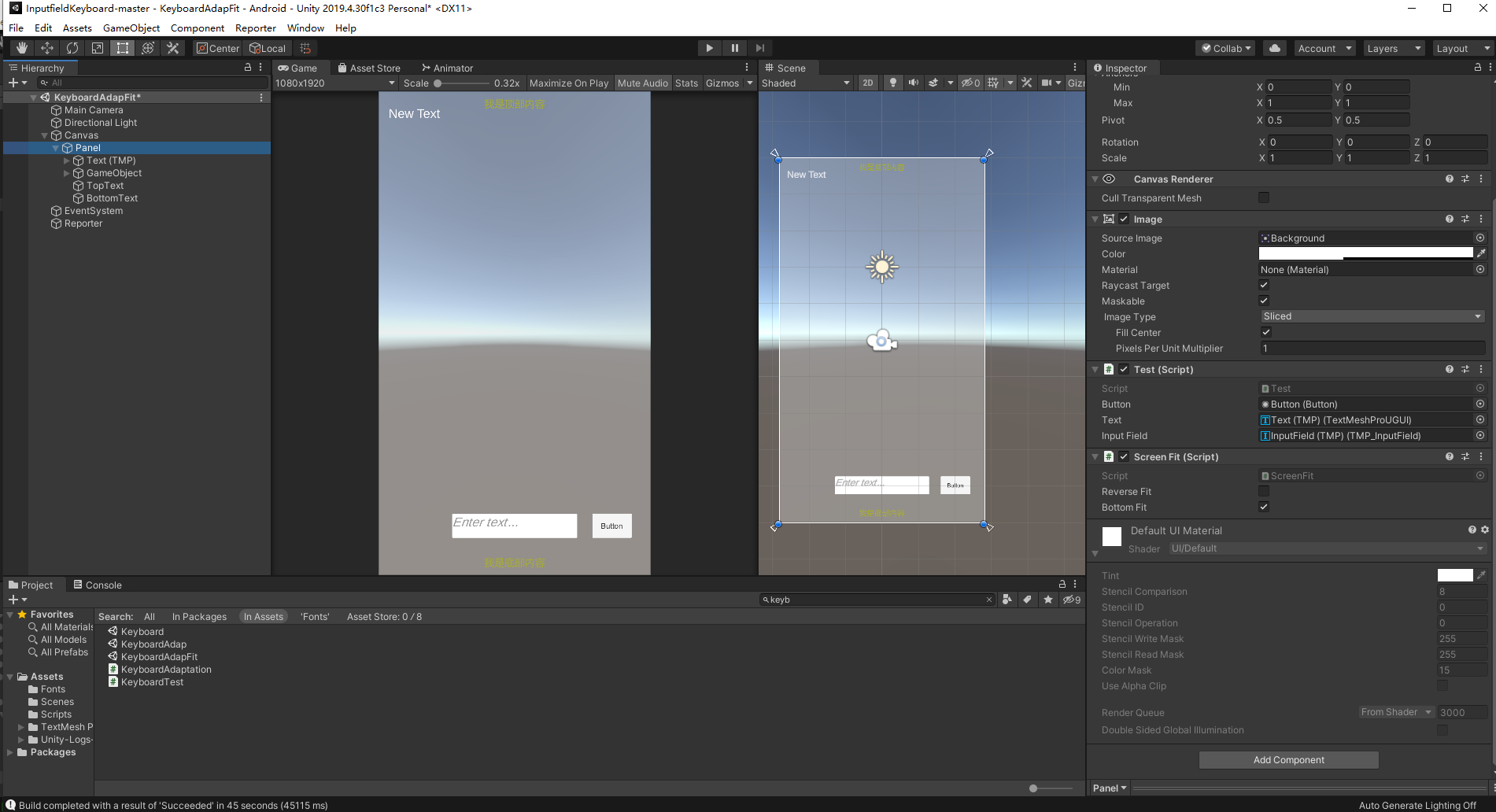This screenshot has width=1496, height=812.
Task: Toggle Fill Center checkbox
Action: [1266, 332]
